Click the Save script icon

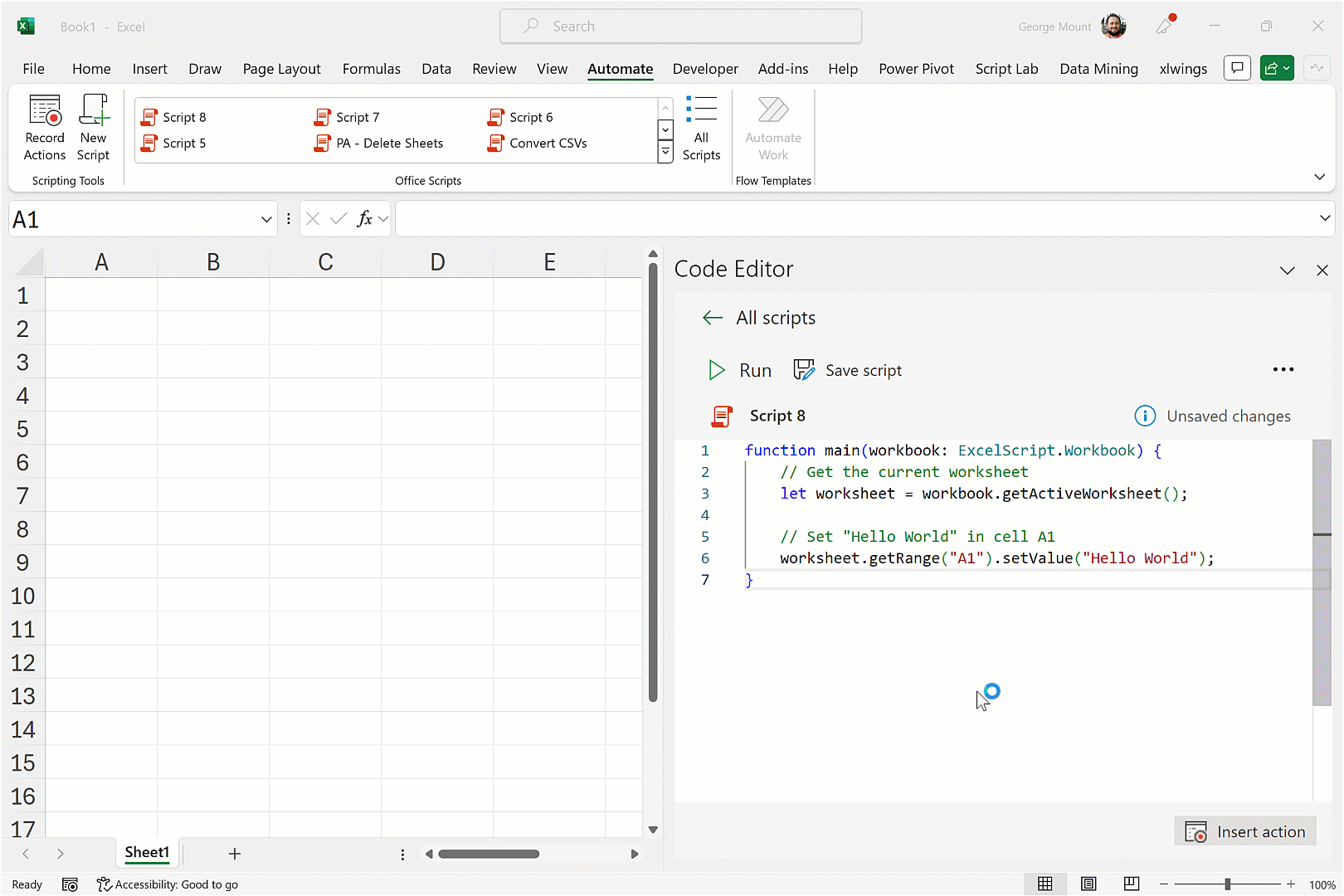(804, 370)
